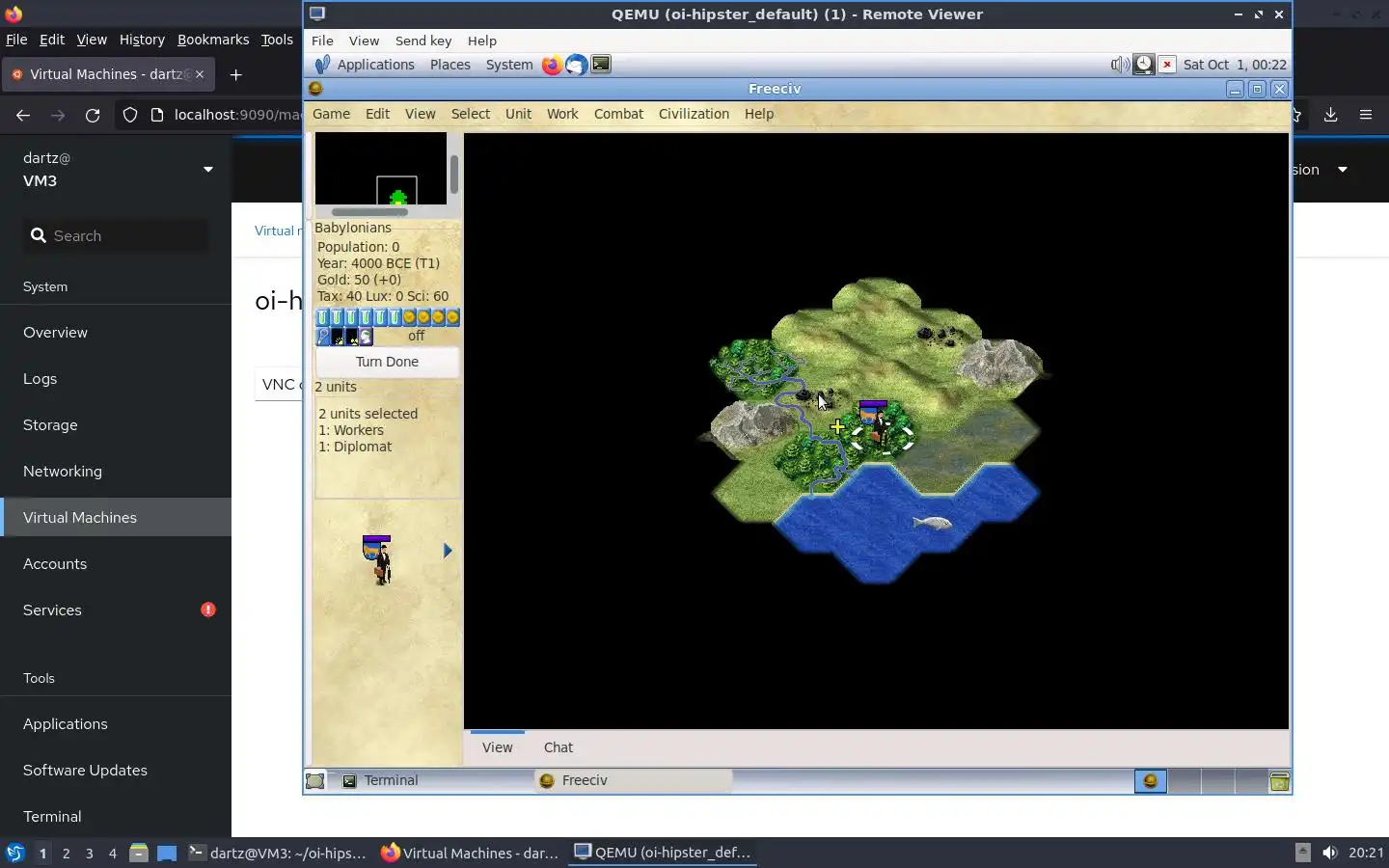Screen dimensions: 1389x868
Task: Open Storage page in Cockpit sidebar
Action: pos(116,425)
